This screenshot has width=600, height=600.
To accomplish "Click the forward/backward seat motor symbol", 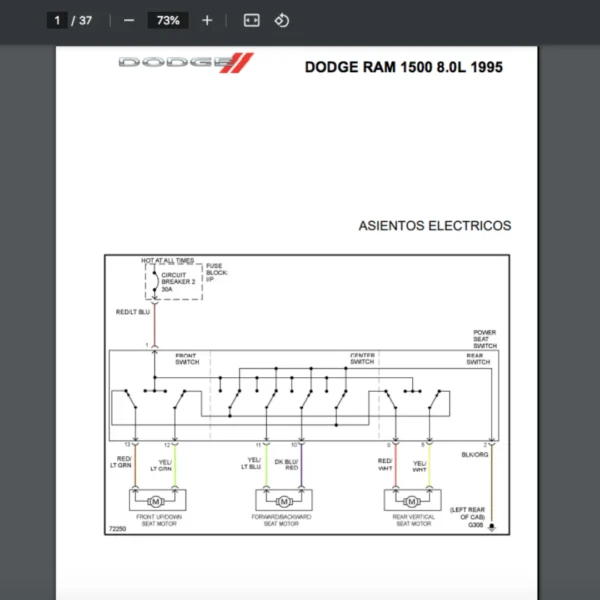I will (x=283, y=500).
